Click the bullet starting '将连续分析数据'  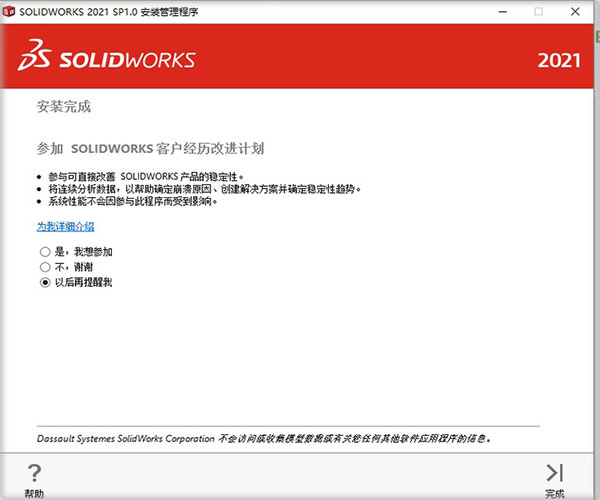click(205, 189)
